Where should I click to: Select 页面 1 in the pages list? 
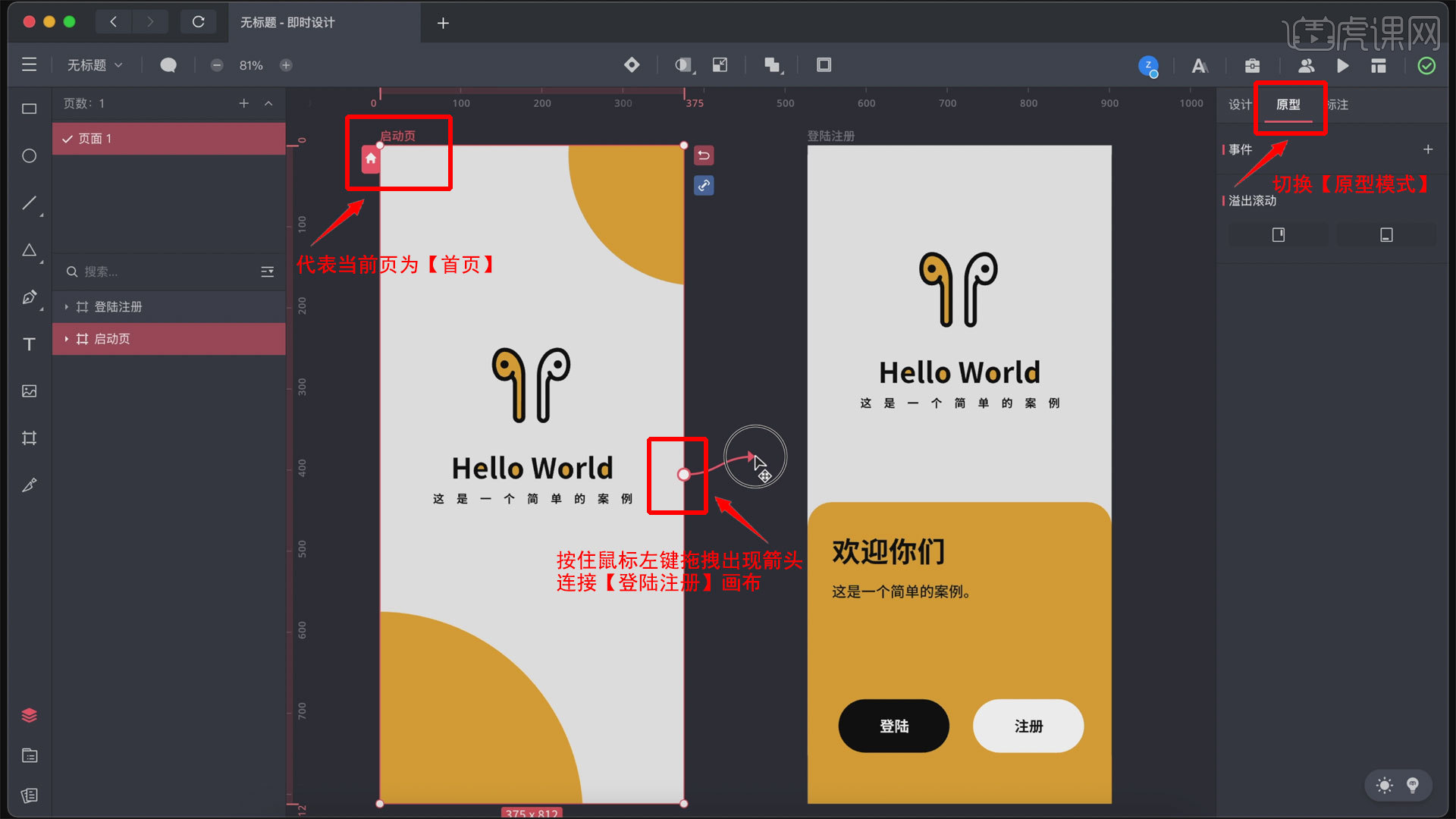coord(168,139)
